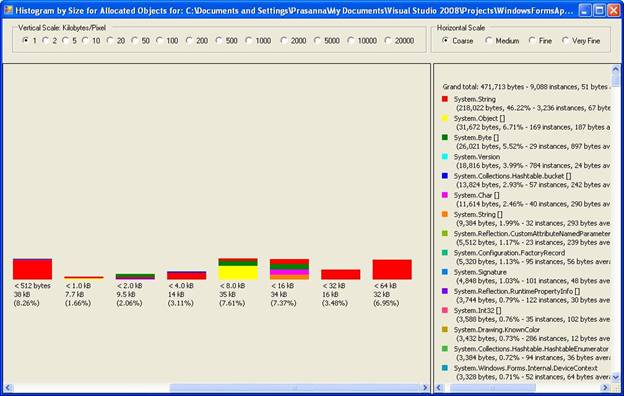Click the System.Signature legend entry text

(480, 272)
